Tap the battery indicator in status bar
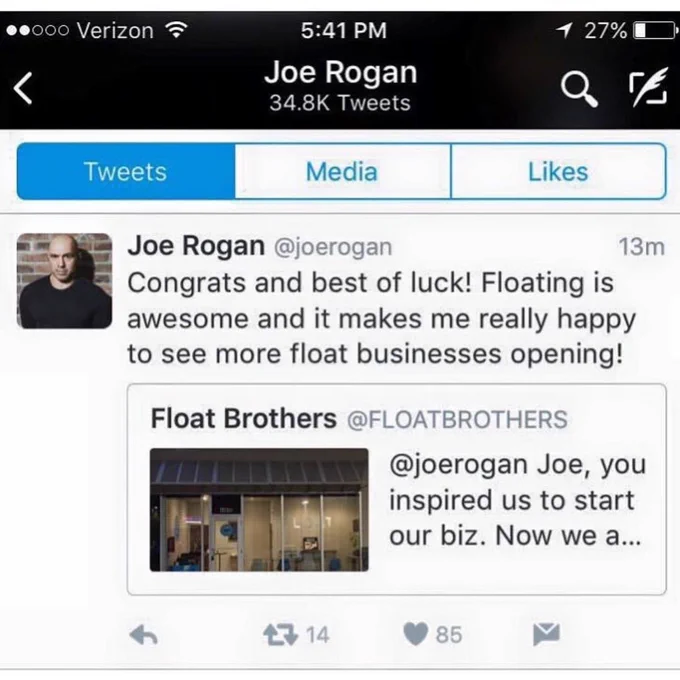The width and height of the screenshot is (680, 680). 655,30
